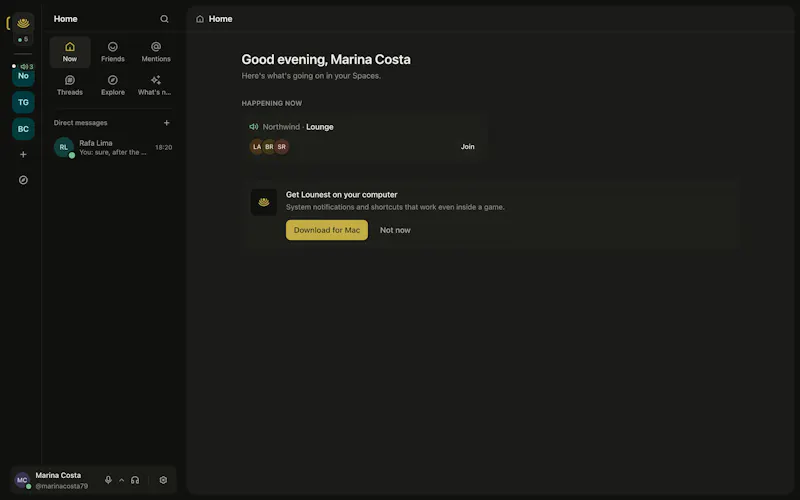Screen dimensions: 800x500
Task: Click the Download for Mac button
Action: click(327, 230)
